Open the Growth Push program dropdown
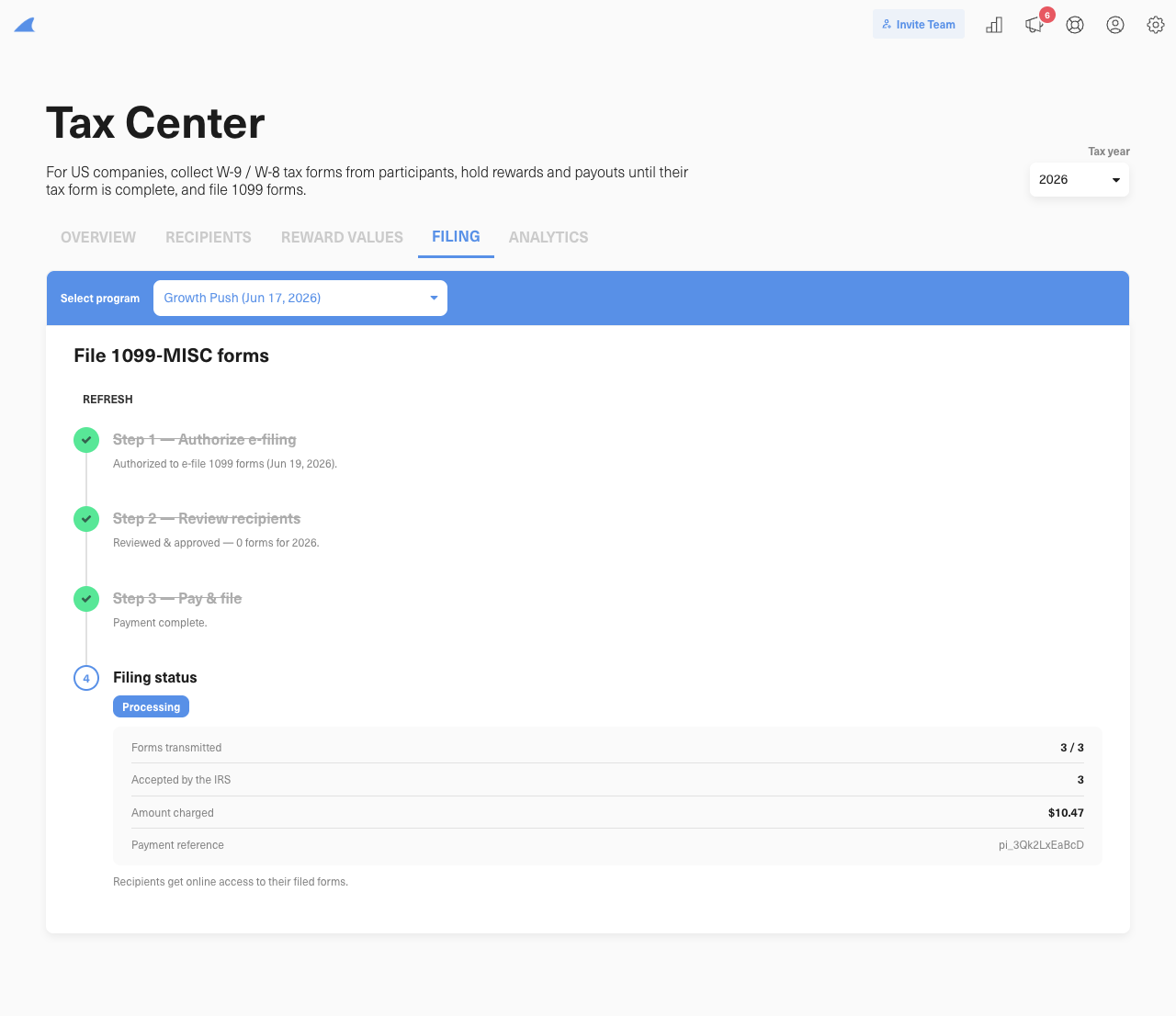Image resolution: width=1176 pixels, height=1016 pixels. click(x=300, y=298)
